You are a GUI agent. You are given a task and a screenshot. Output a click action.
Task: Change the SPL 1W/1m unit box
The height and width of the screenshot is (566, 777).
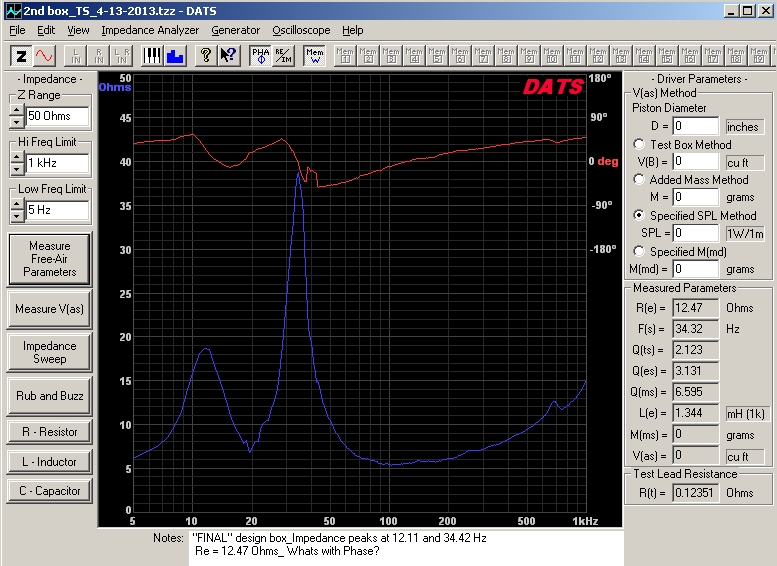coord(744,233)
